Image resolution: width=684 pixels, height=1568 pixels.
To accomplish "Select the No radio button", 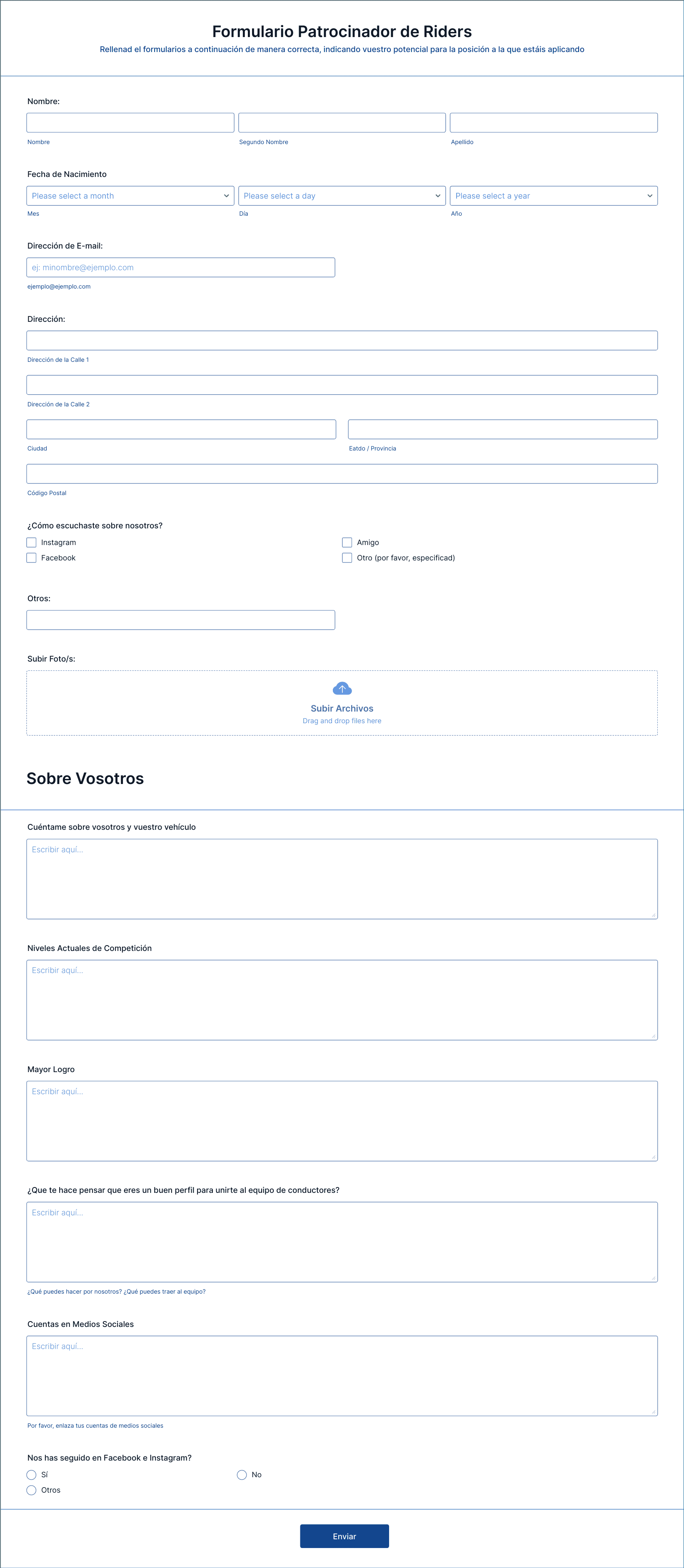I will (242, 1474).
